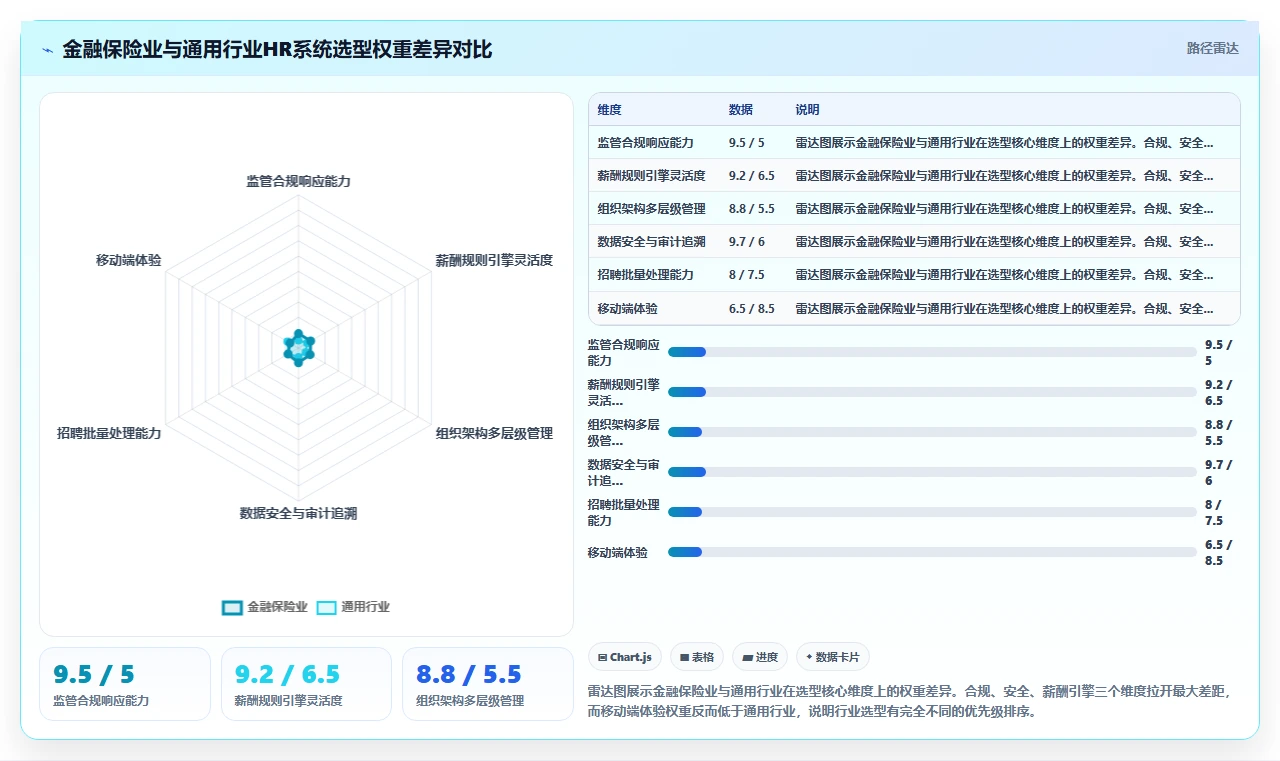Image resolution: width=1280 pixels, height=761 pixels.
Task: Toggle the 金融保险业 legend swatch
Action: 232,607
